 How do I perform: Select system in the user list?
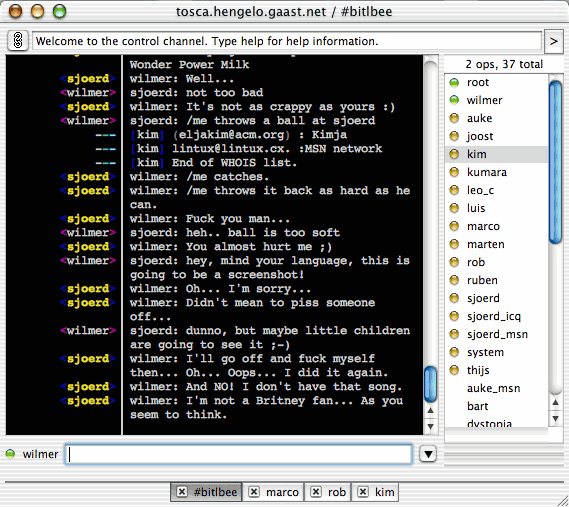496,352
